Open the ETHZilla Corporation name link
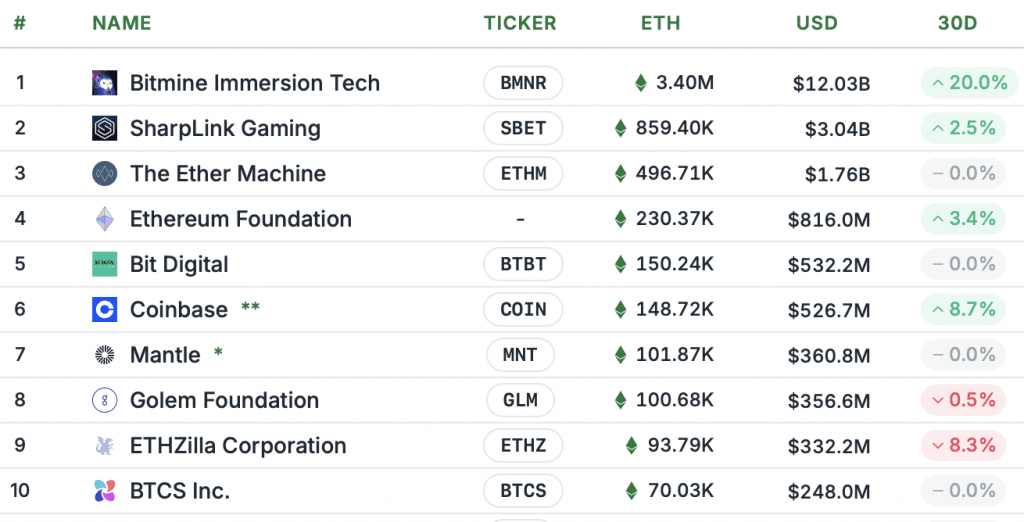Viewport: 1024px width, 522px height. 238,446
